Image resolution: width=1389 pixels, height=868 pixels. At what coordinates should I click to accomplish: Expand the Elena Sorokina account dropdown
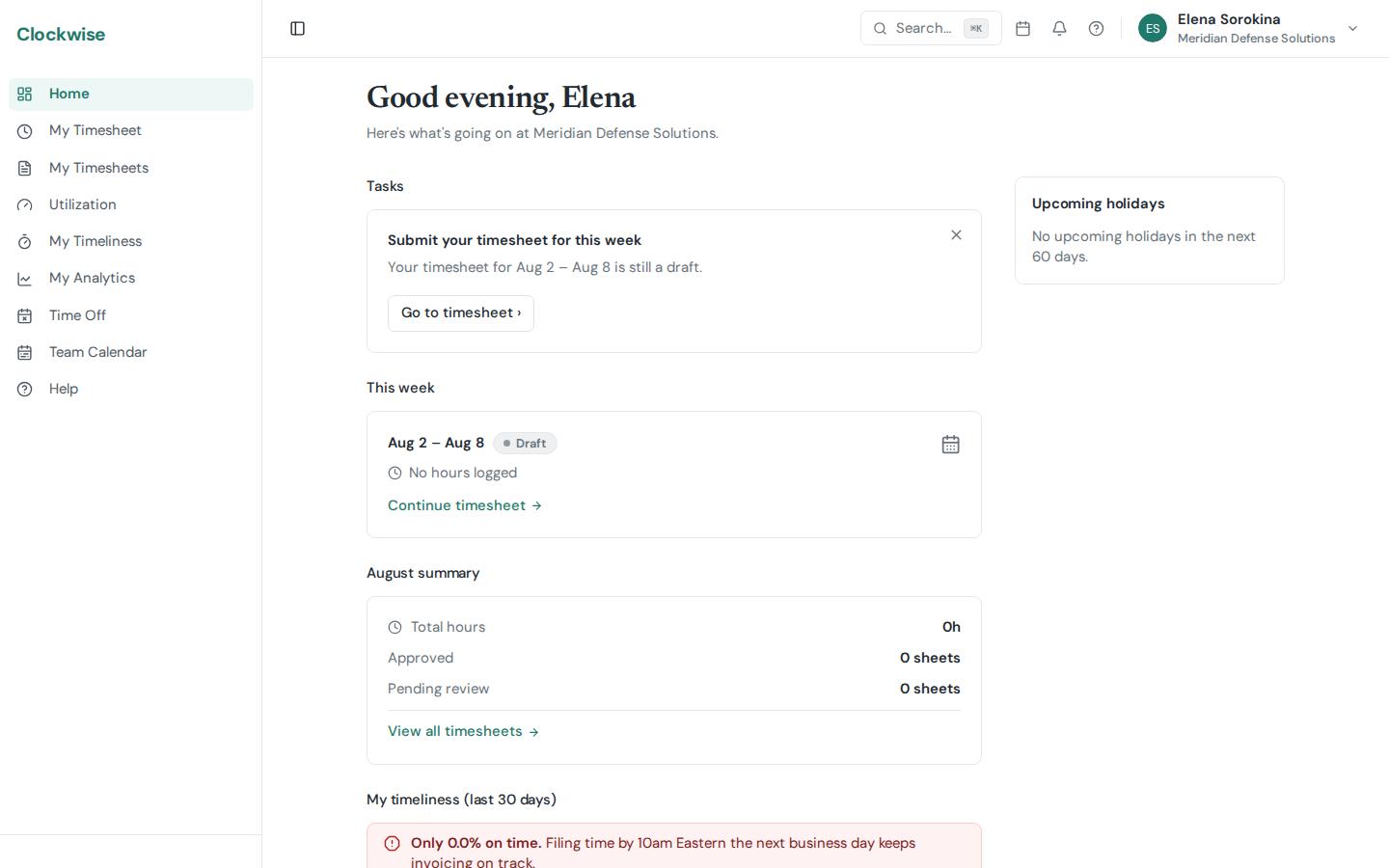click(1352, 29)
